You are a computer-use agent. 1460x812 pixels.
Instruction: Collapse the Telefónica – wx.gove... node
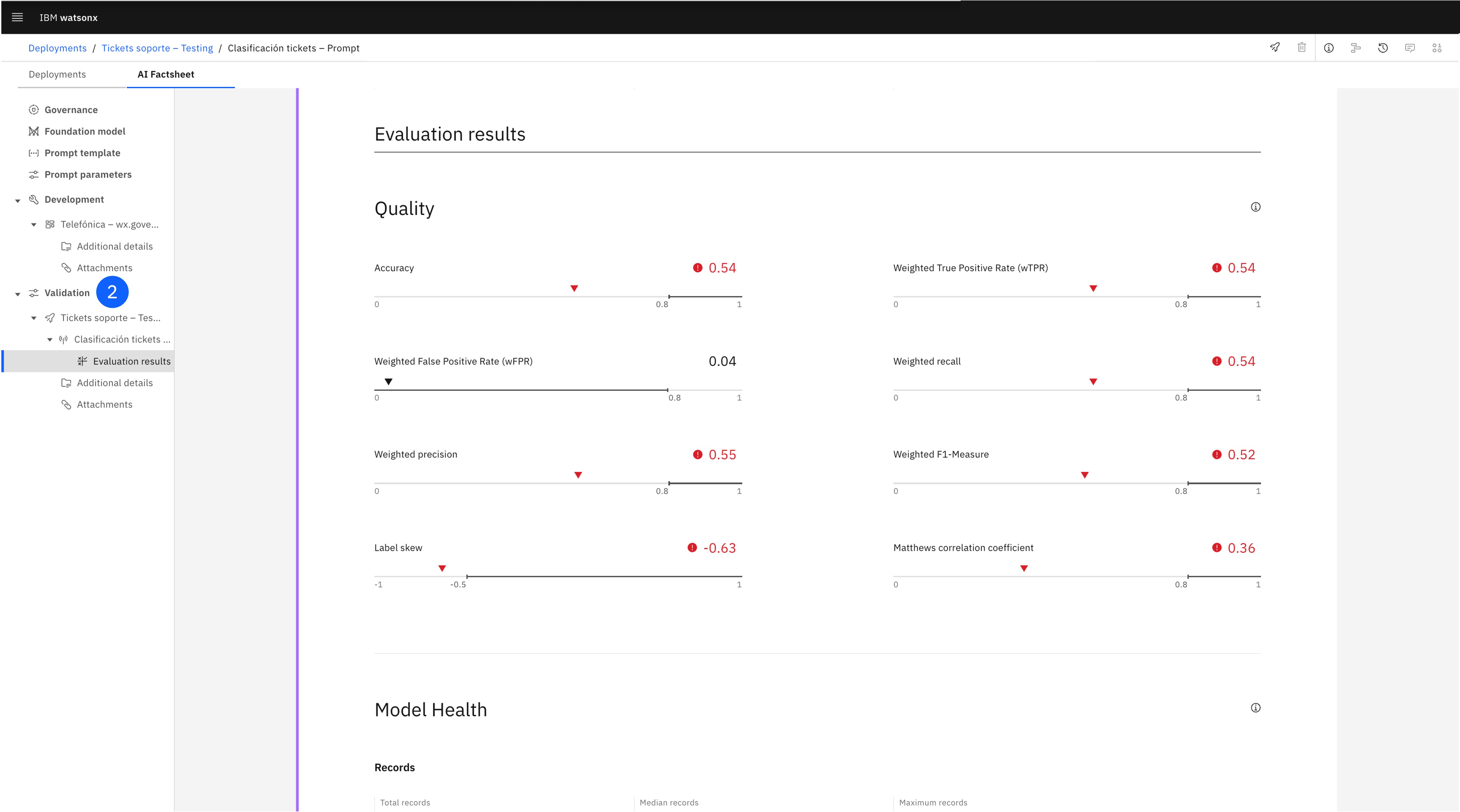coord(34,225)
